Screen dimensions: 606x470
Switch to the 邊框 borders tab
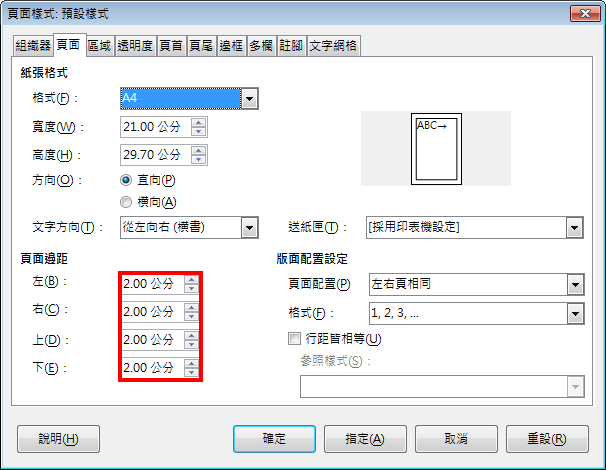tap(231, 46)
